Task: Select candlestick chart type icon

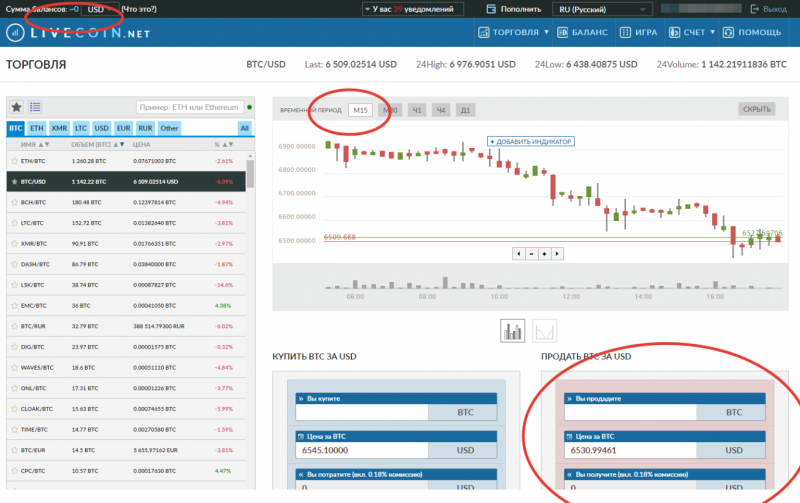Action: click(x=512, y=331)
